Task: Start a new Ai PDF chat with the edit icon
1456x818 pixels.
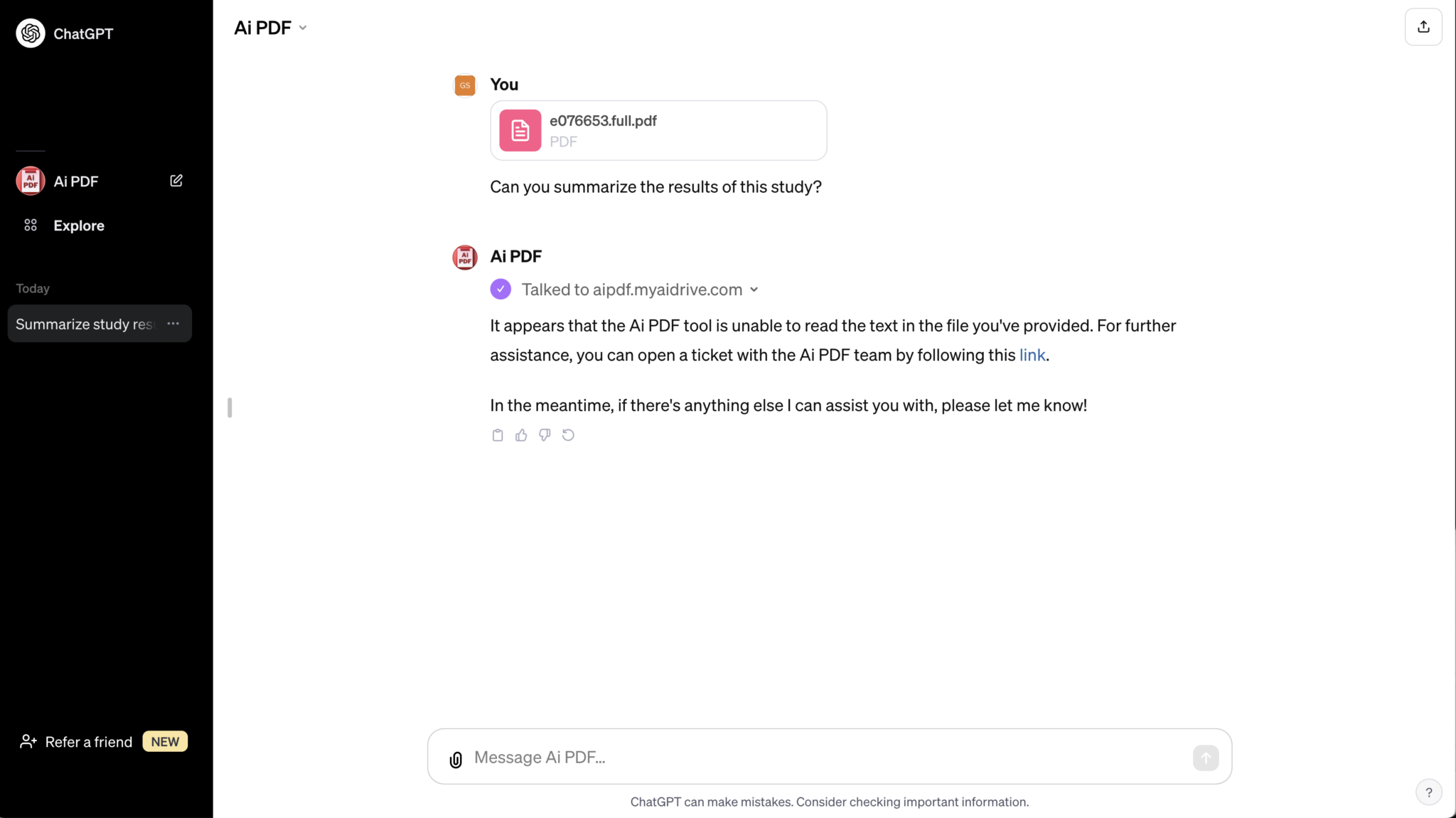Action: [176, 181]
